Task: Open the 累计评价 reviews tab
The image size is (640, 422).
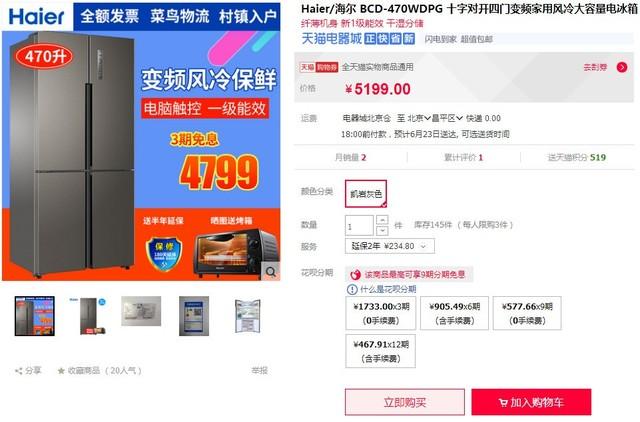Action: pos(463,158)
